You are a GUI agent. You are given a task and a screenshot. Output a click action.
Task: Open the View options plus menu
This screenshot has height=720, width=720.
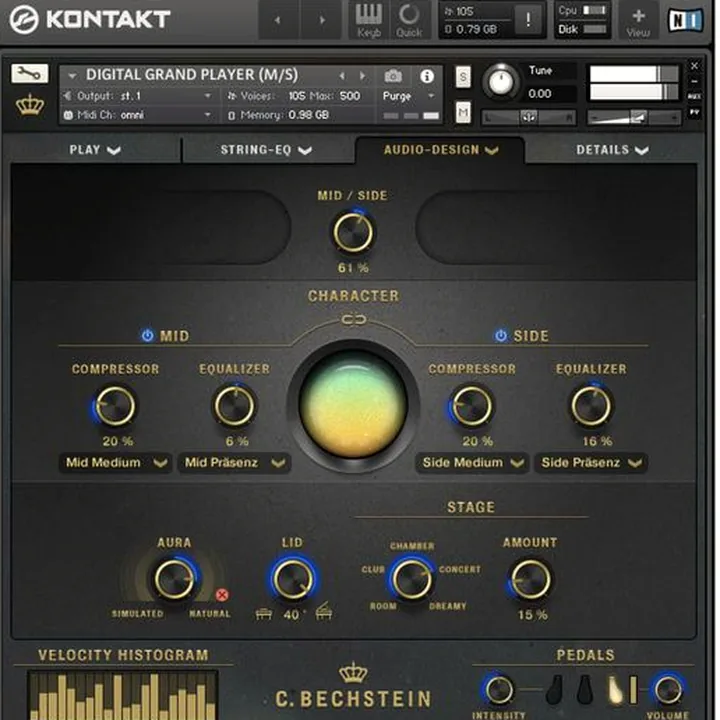tap(638, 21)
